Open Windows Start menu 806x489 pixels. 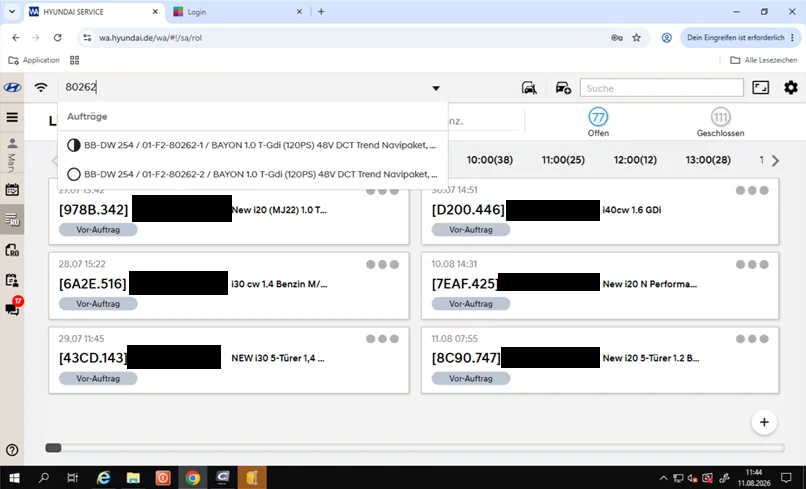[14, 478]
